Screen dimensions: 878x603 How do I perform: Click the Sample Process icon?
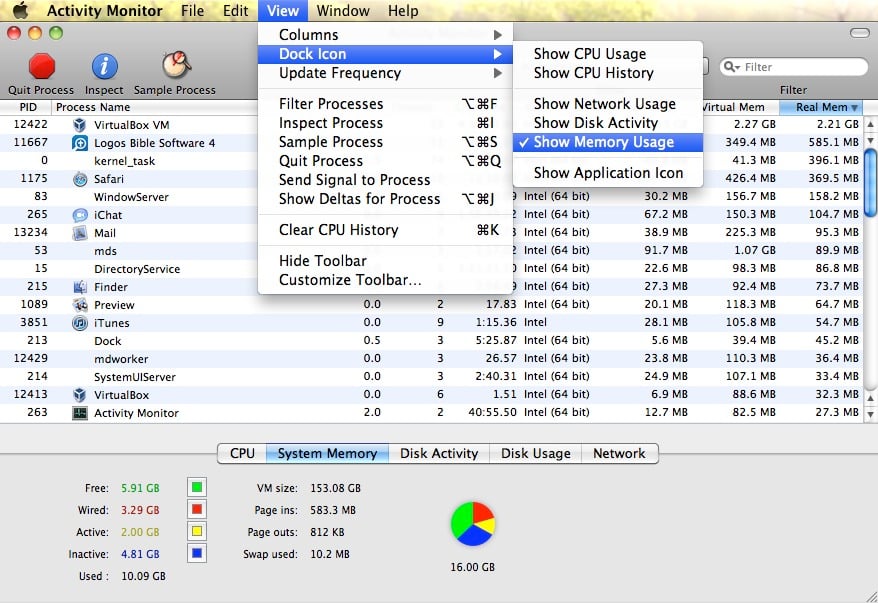(177, 65)
